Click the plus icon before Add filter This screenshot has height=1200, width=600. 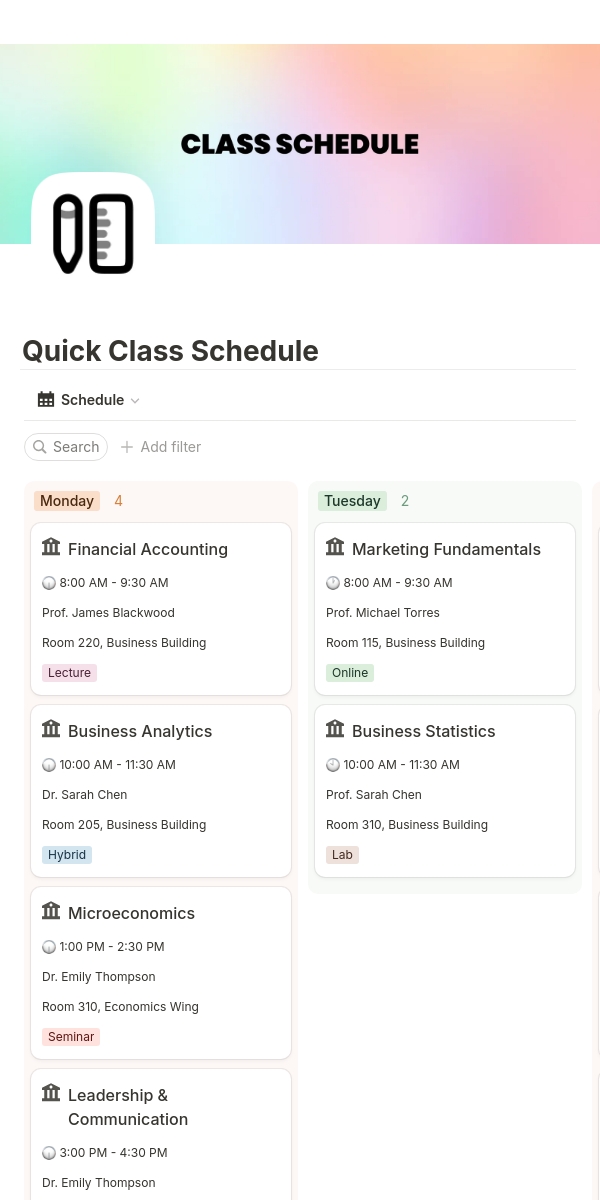click(x=127, y=447)
